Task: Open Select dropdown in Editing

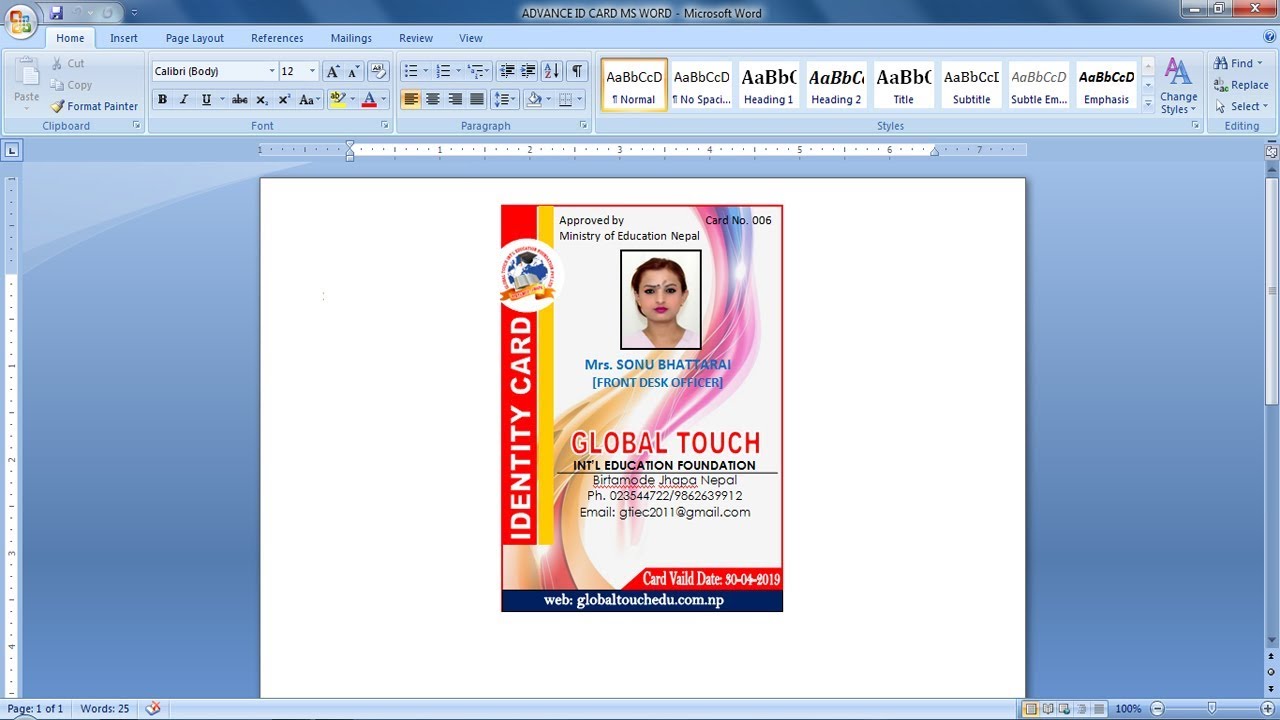Action: tap(1241, 106)
